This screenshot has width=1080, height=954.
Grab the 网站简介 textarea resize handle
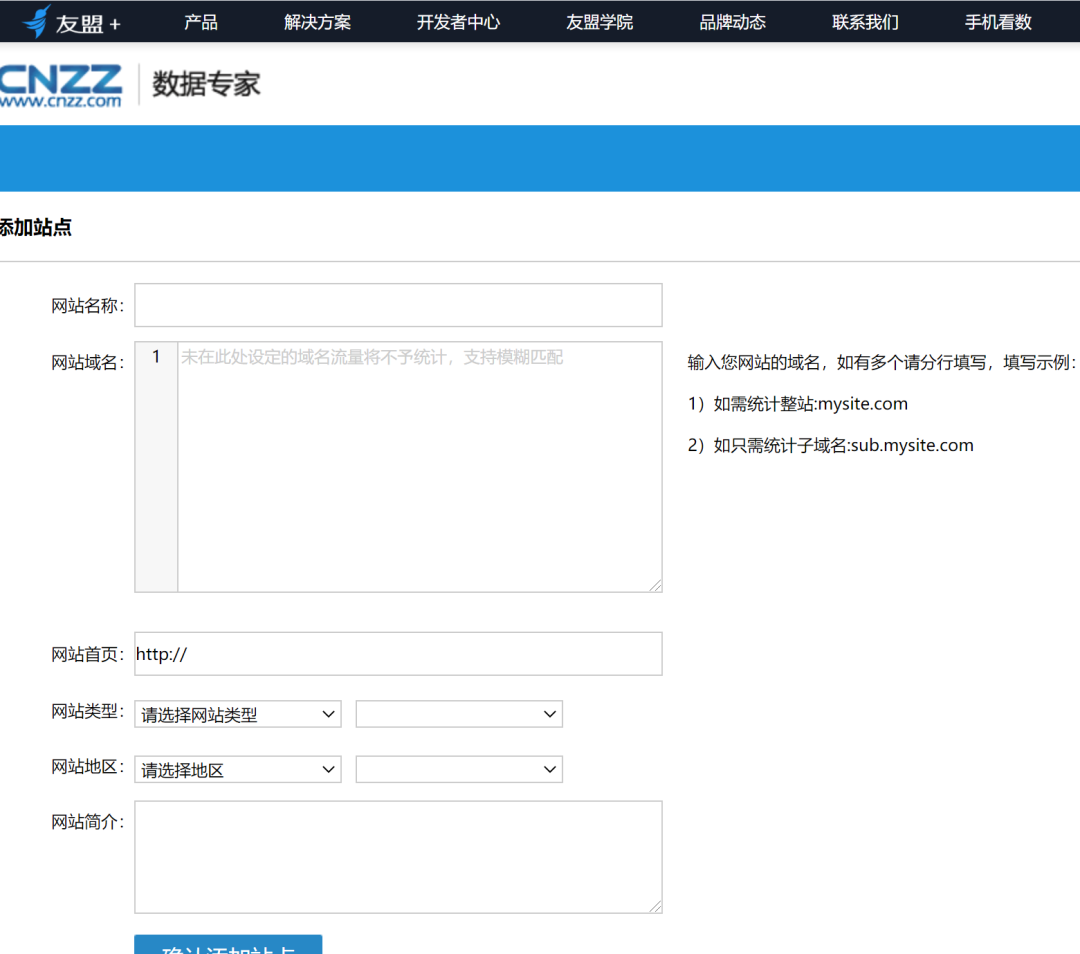(655, 906)
